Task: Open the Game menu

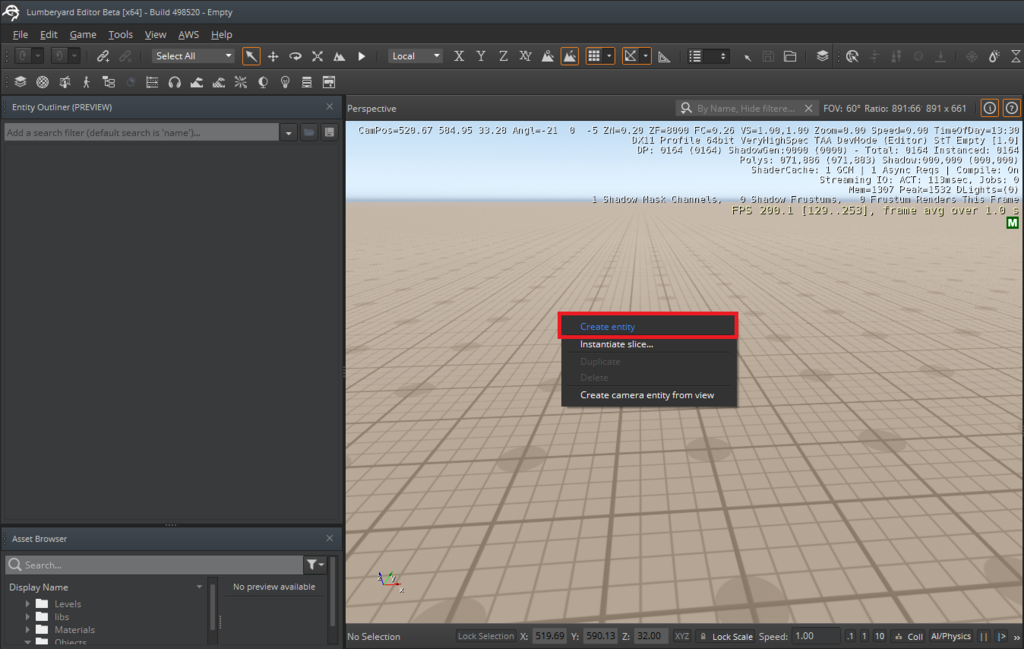Action: 83,35
